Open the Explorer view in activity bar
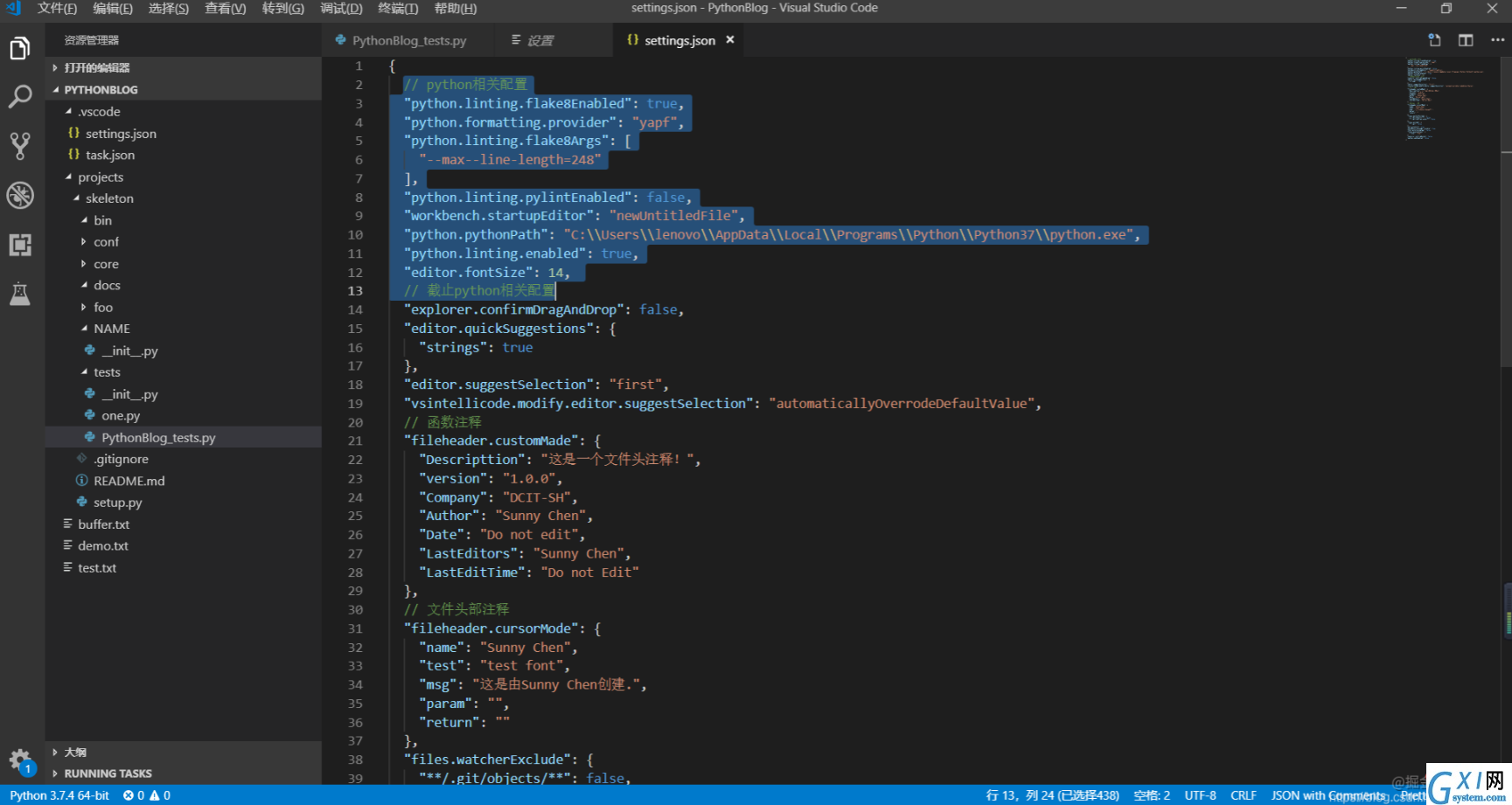 [x=20, y=48]
